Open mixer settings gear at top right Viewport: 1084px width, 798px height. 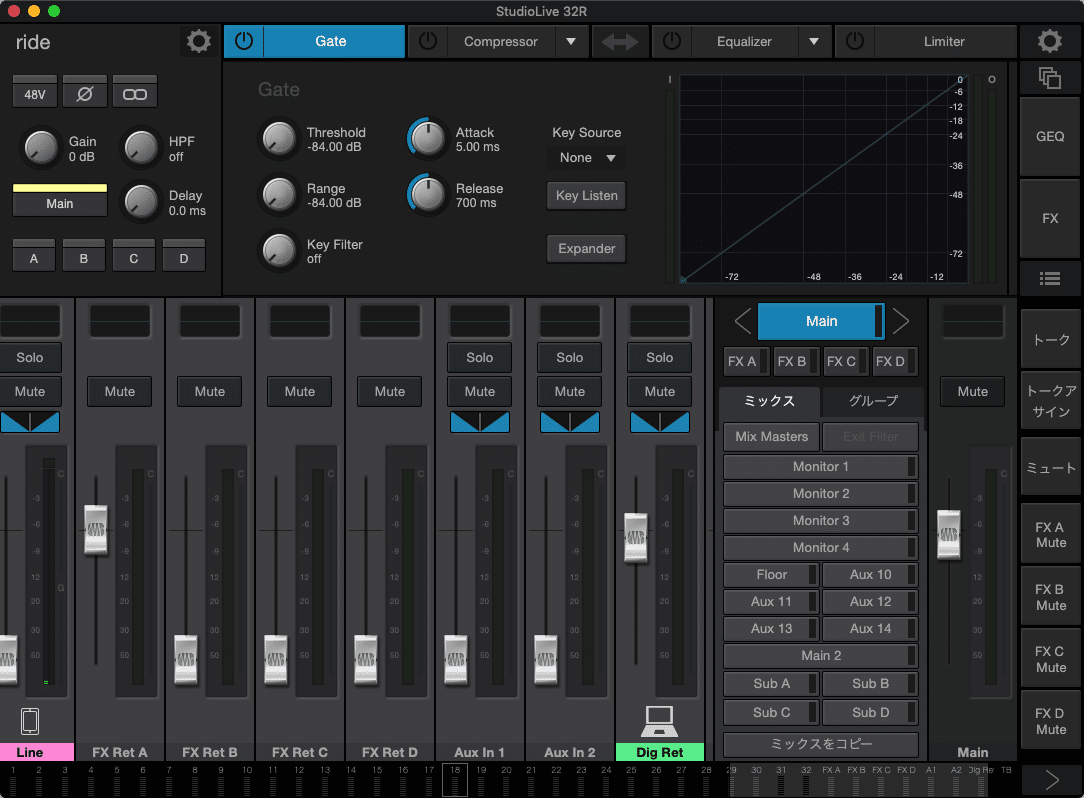click(x=1049, y=42)
